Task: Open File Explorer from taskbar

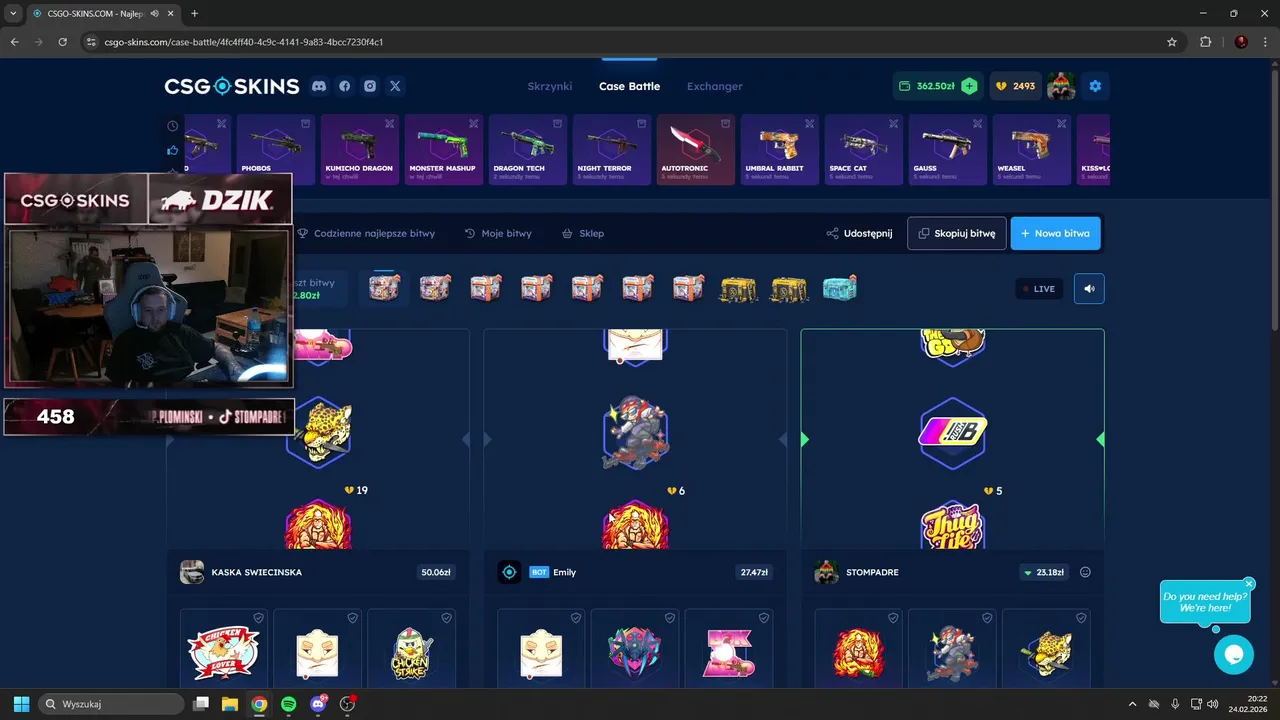Action: (x=229, y=704)
